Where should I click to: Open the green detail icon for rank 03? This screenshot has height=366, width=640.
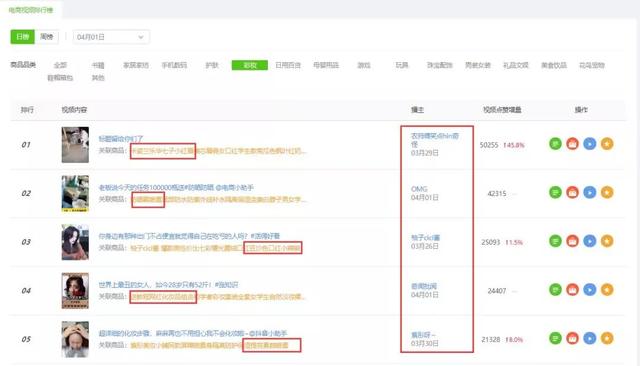coord(555,241)
